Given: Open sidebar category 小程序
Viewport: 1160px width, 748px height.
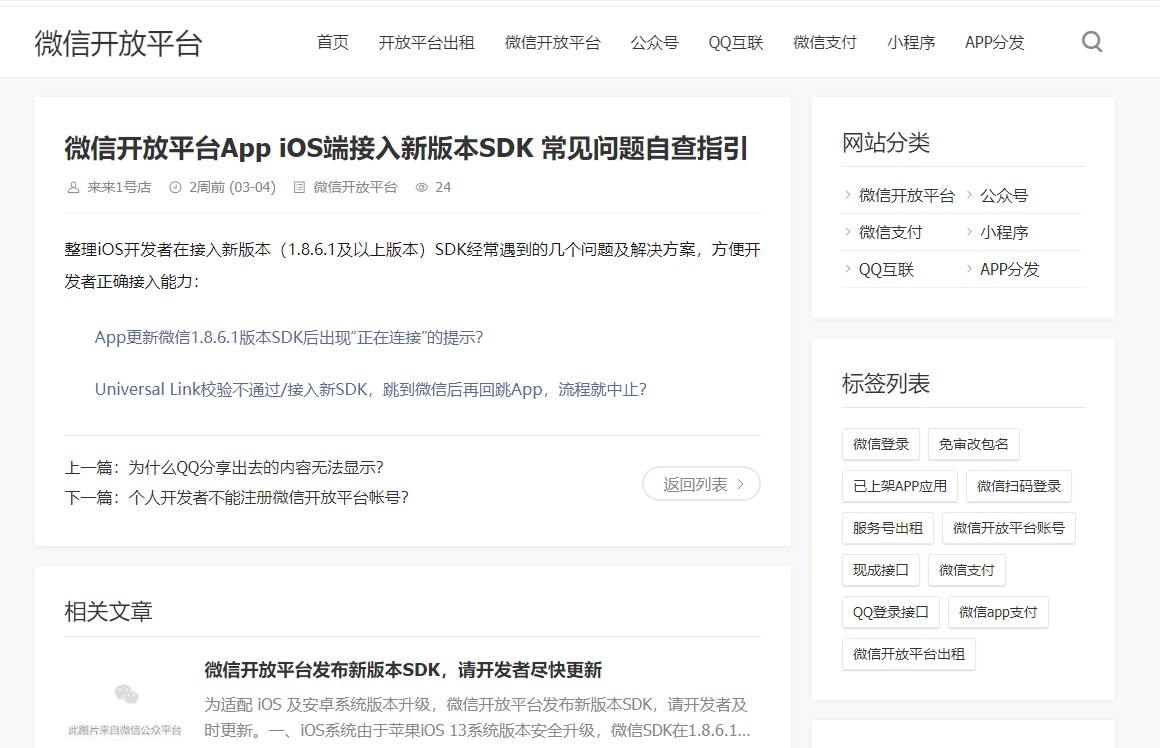Looking at the screenshot, I should click(x=1004, y=232).
